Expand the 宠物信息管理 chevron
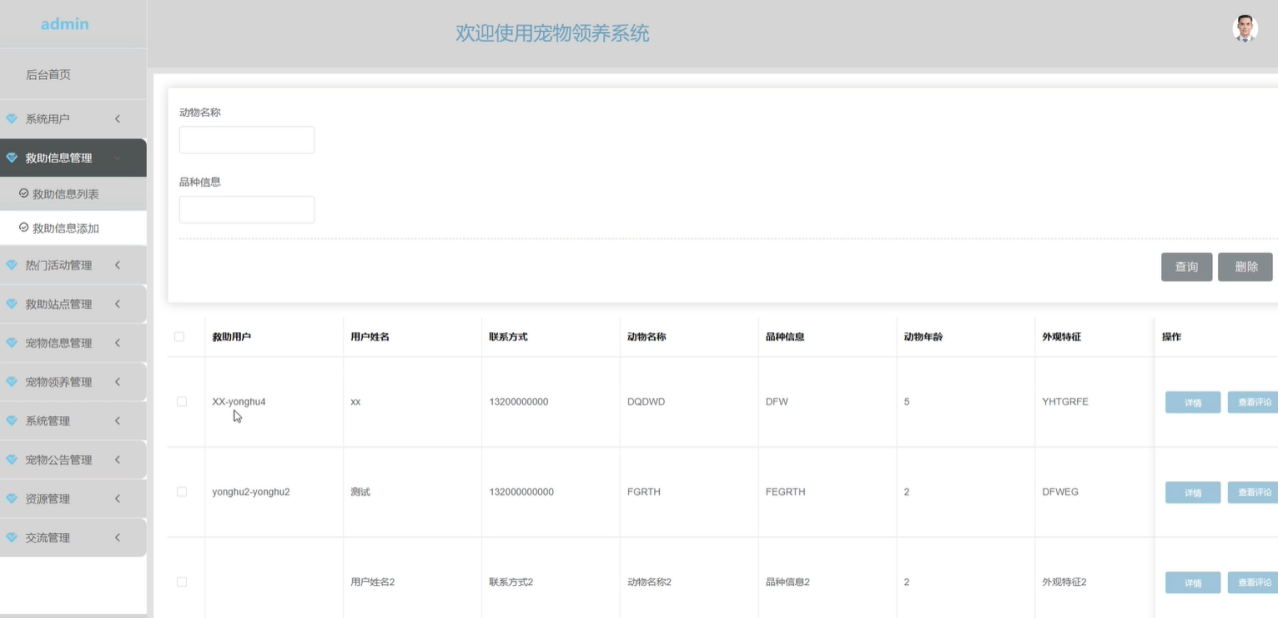Image resolution: width=1278 pixels, height=618 pixels. click(117, 343)
